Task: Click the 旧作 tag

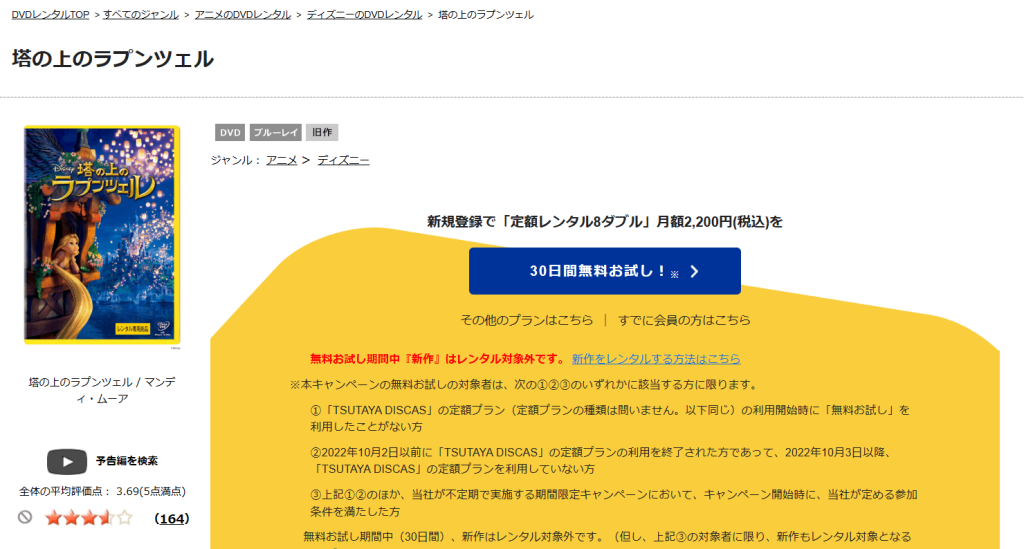Action: point(322,133)
